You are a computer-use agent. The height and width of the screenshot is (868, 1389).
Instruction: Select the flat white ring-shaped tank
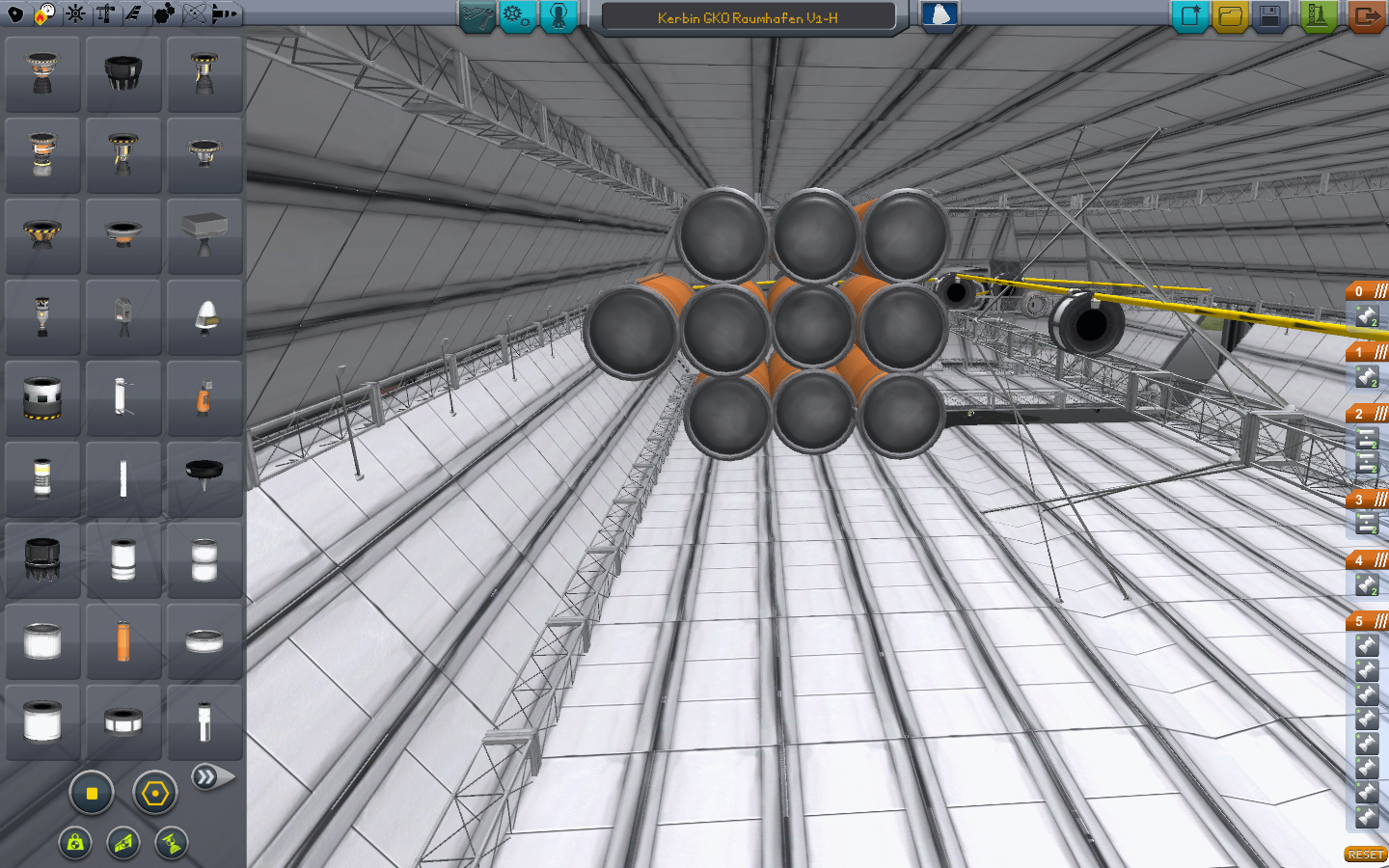pyautogui.click(x=204, y=641)
